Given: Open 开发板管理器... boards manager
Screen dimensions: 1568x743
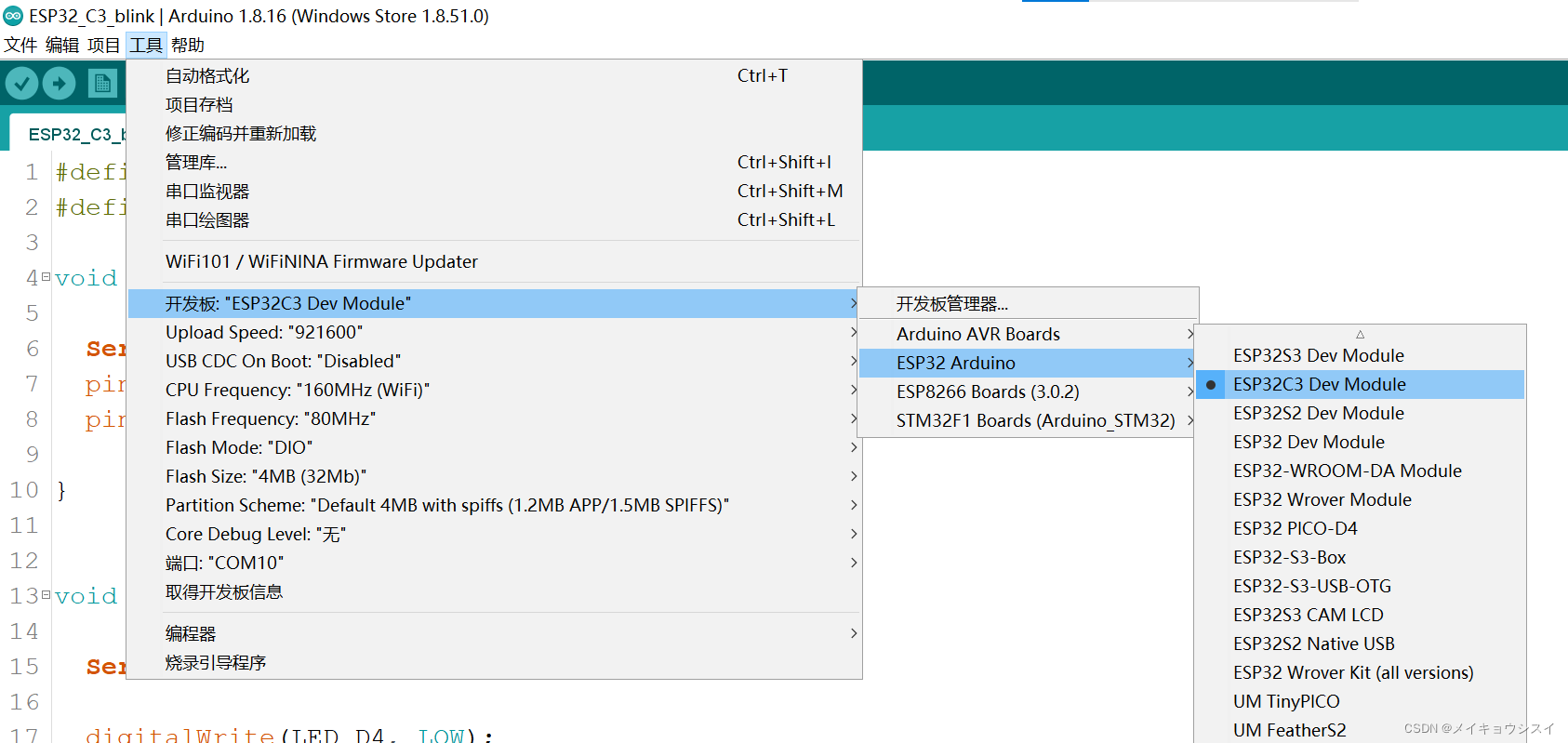Looking at the screenshot, I should click(x=1028, y=304).
